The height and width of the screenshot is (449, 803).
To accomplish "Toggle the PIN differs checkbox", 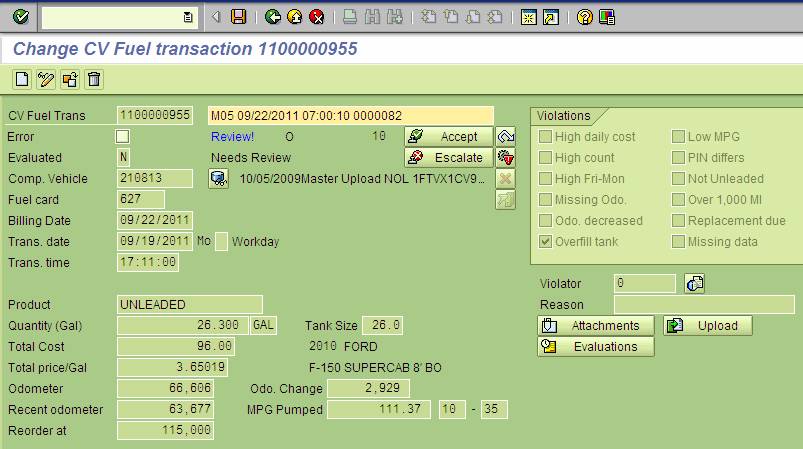I will click(x=678, y=158).
